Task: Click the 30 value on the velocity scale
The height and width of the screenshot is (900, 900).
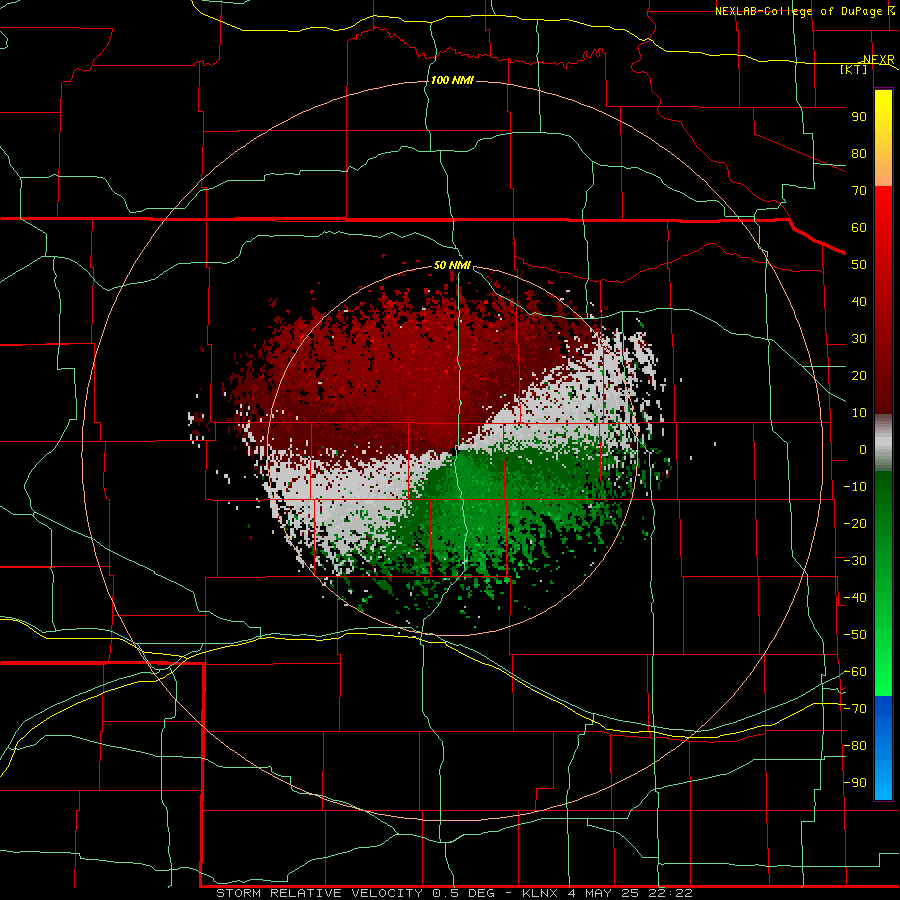Action: click(859, 339)
